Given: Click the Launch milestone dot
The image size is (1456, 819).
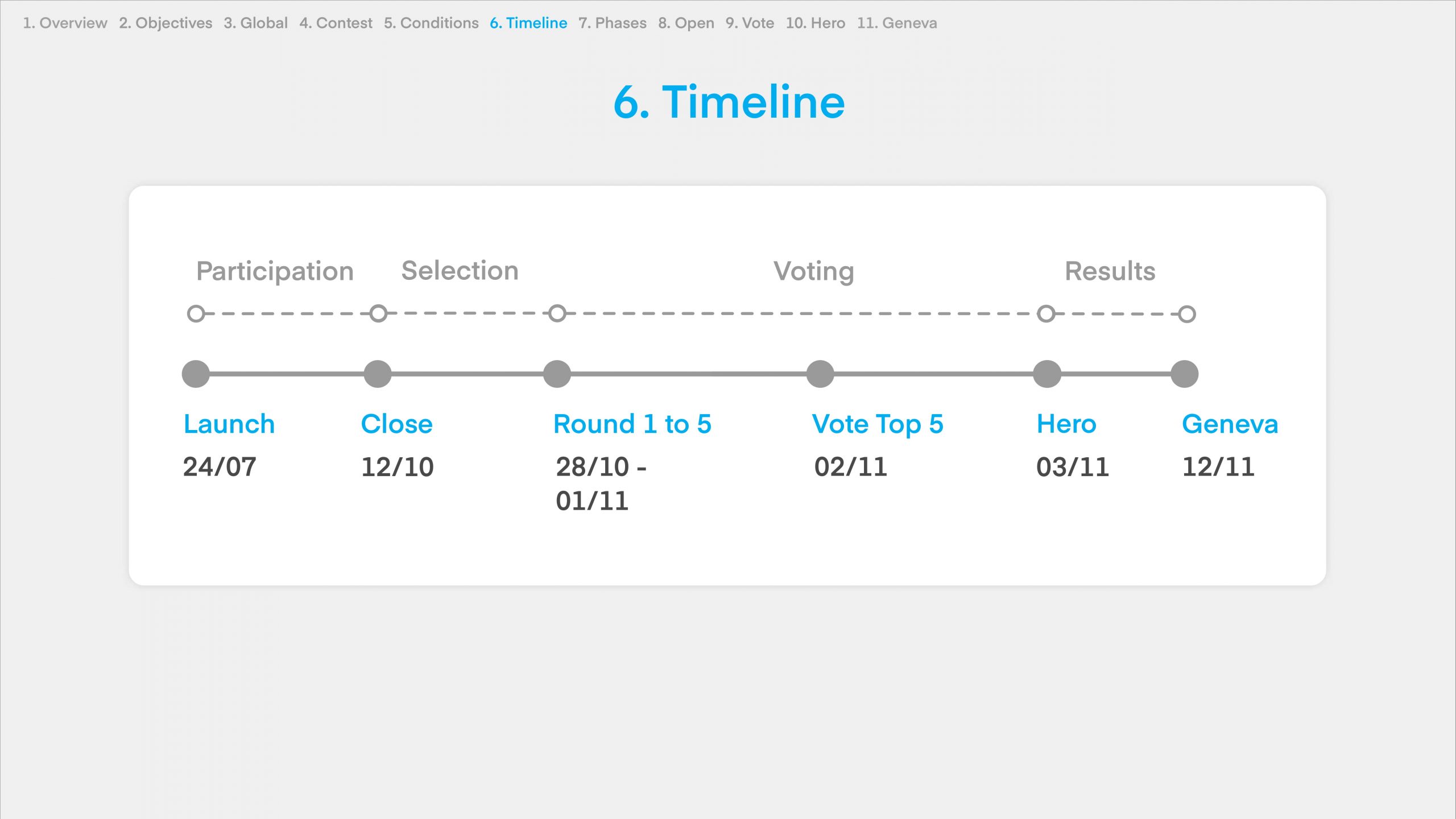Looking at the screenshot, I should pos(196,374).
